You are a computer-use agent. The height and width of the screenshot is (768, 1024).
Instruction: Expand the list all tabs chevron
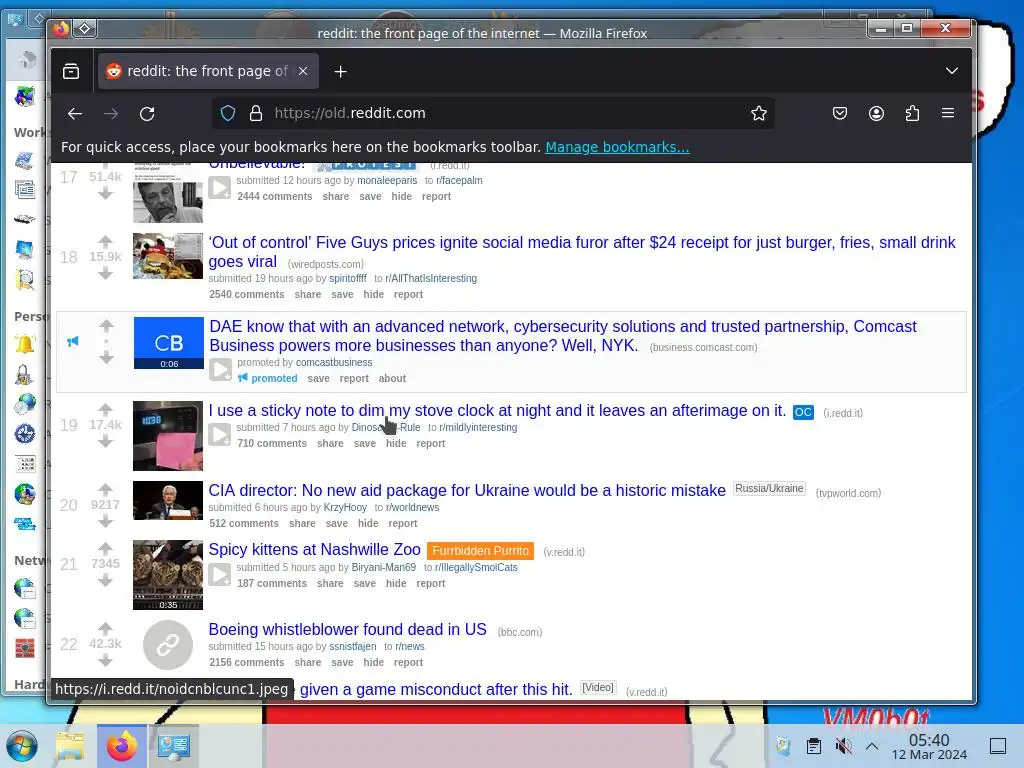952,71
